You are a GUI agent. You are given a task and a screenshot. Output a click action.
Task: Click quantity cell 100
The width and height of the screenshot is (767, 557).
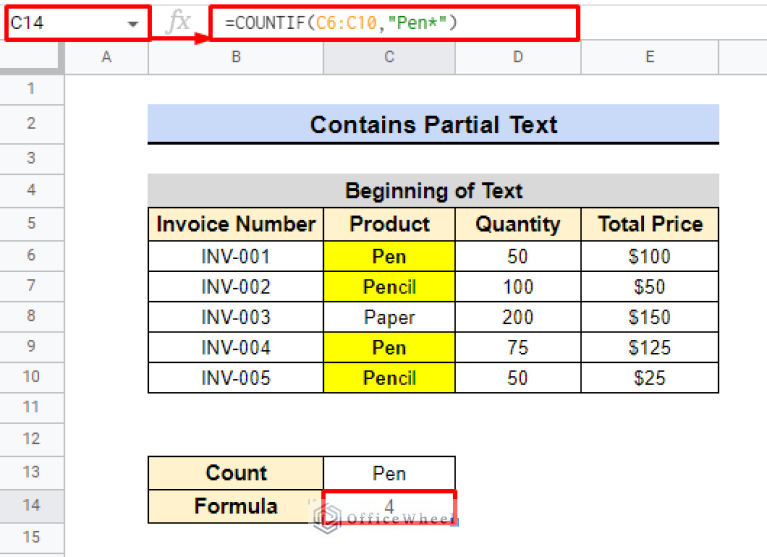click(518, 287)
